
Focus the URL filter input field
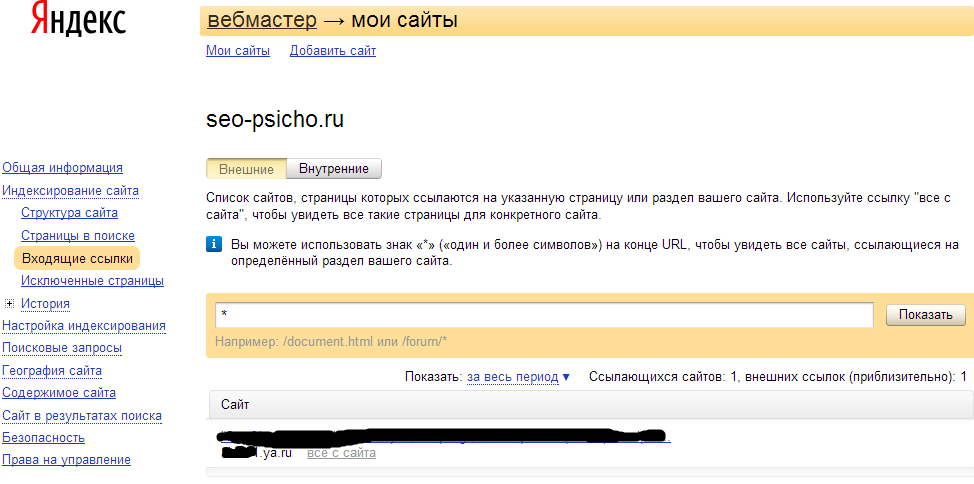544,314
